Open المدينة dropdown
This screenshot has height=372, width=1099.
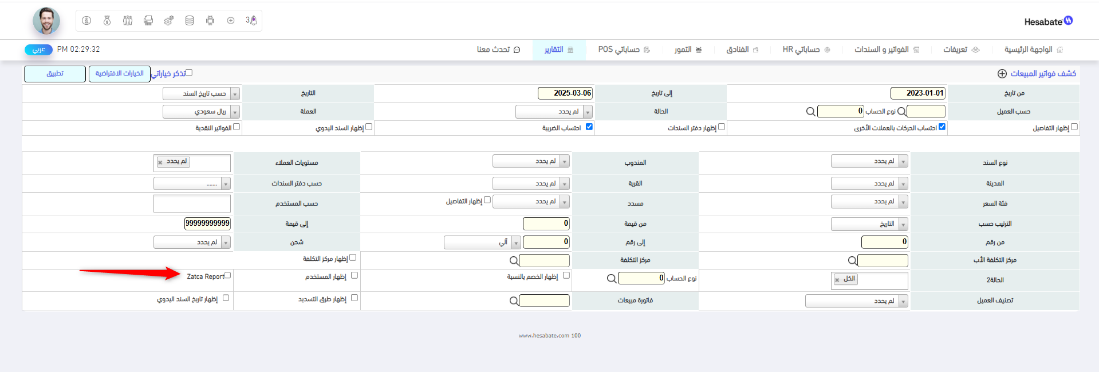click(870, 184)
